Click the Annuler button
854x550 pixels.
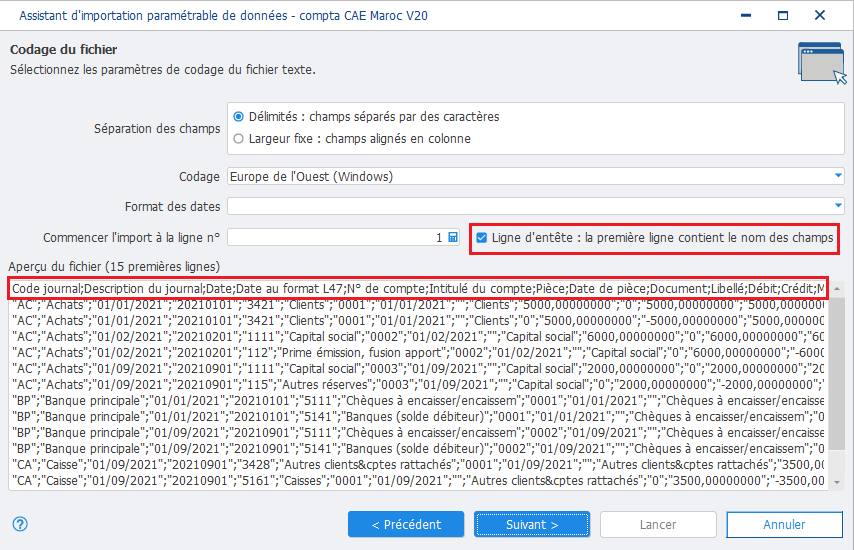click(x=784, y=524)
